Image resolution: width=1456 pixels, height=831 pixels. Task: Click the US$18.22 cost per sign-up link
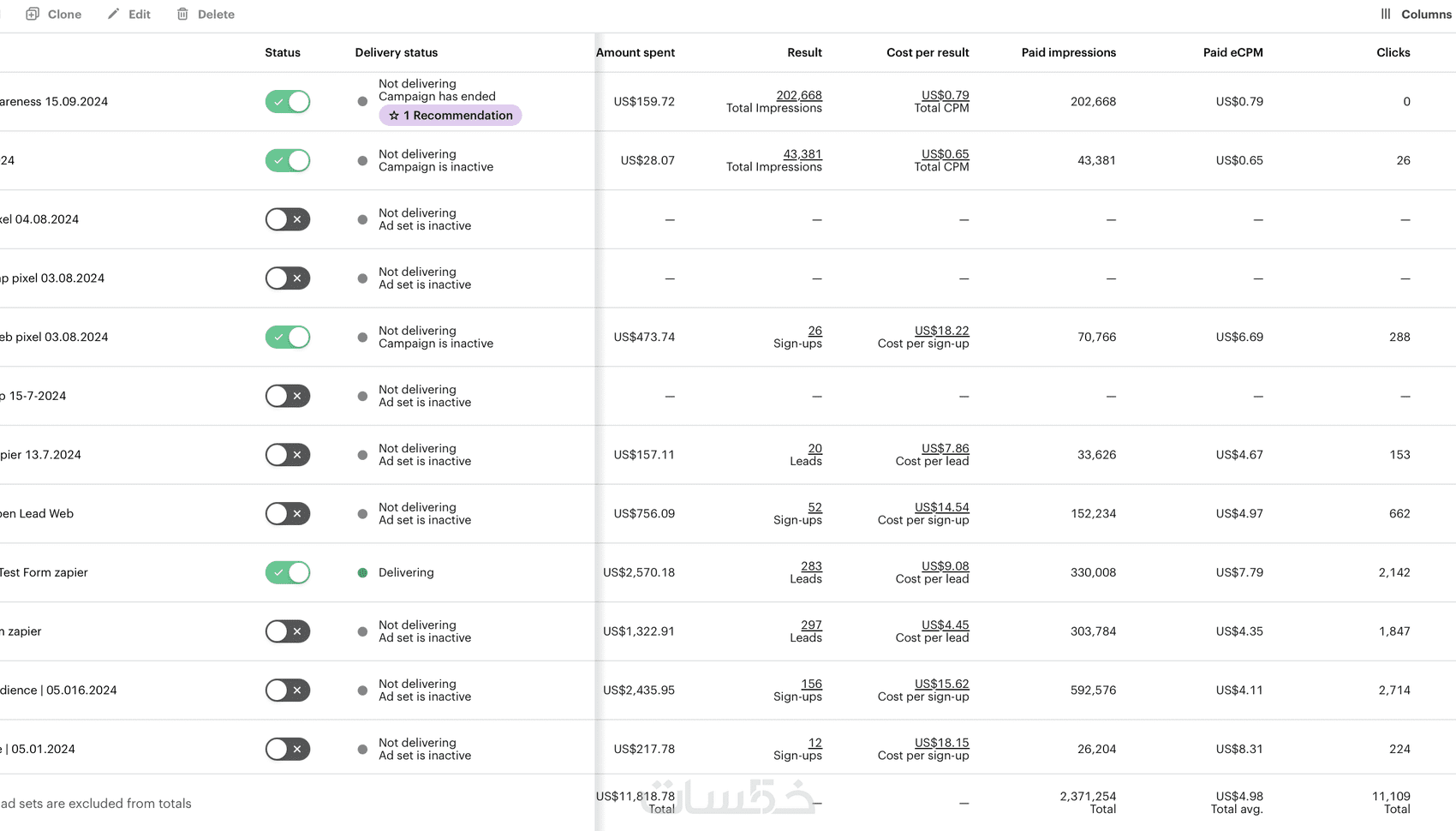tap(941, 331)
